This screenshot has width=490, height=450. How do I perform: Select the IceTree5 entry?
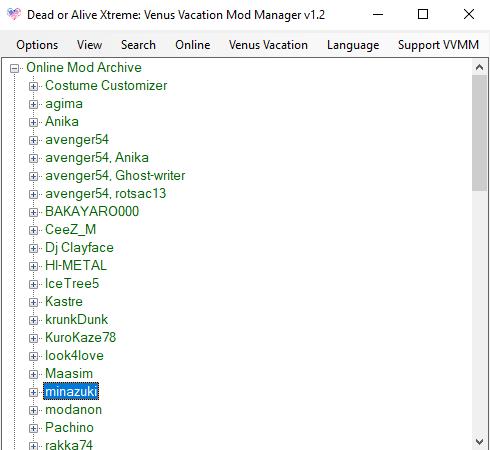click(x=72, y=284)
